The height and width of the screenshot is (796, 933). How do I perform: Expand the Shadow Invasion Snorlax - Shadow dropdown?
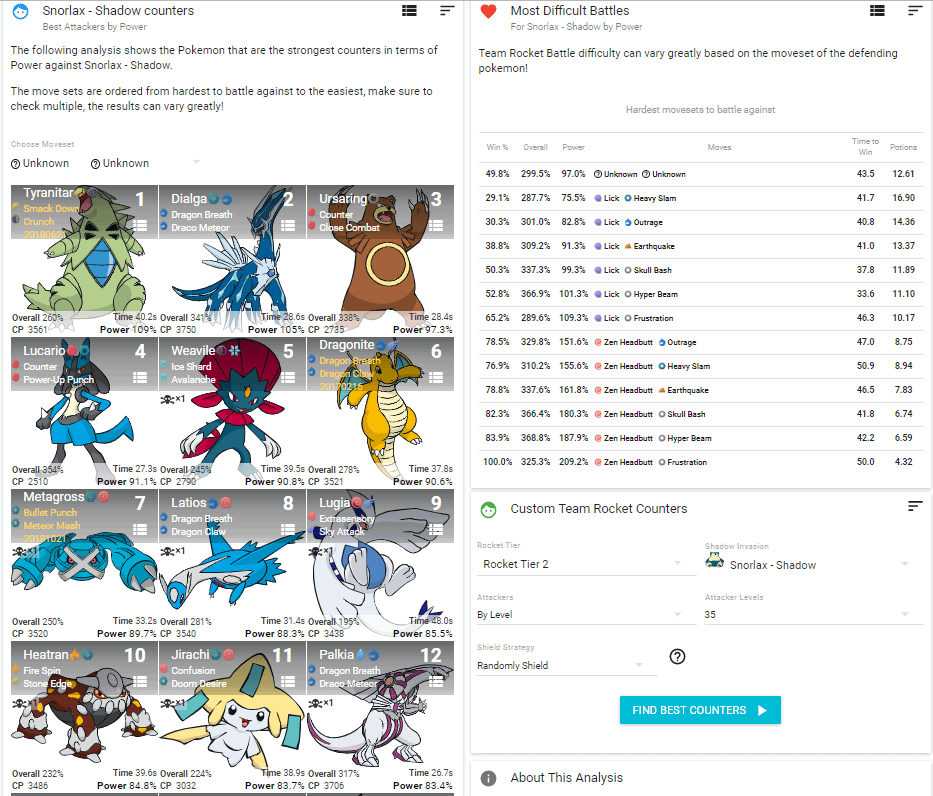(x=814, y=564)
